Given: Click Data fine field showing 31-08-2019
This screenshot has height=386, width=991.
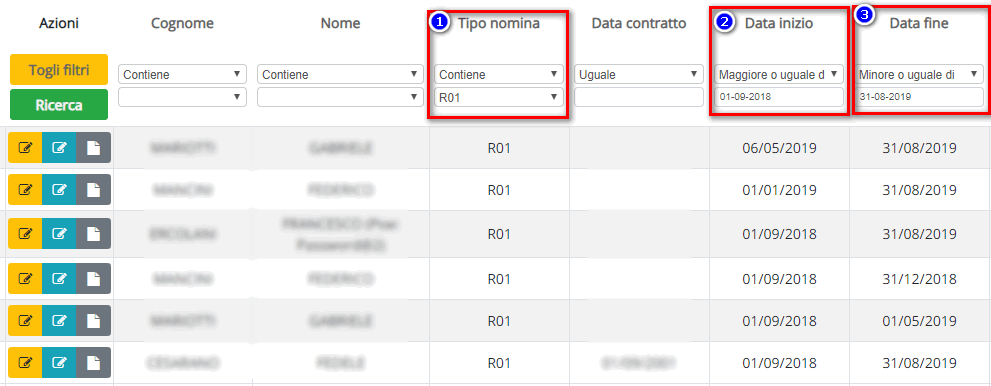Looking at the screenshot, I should [x=920, y=97].
